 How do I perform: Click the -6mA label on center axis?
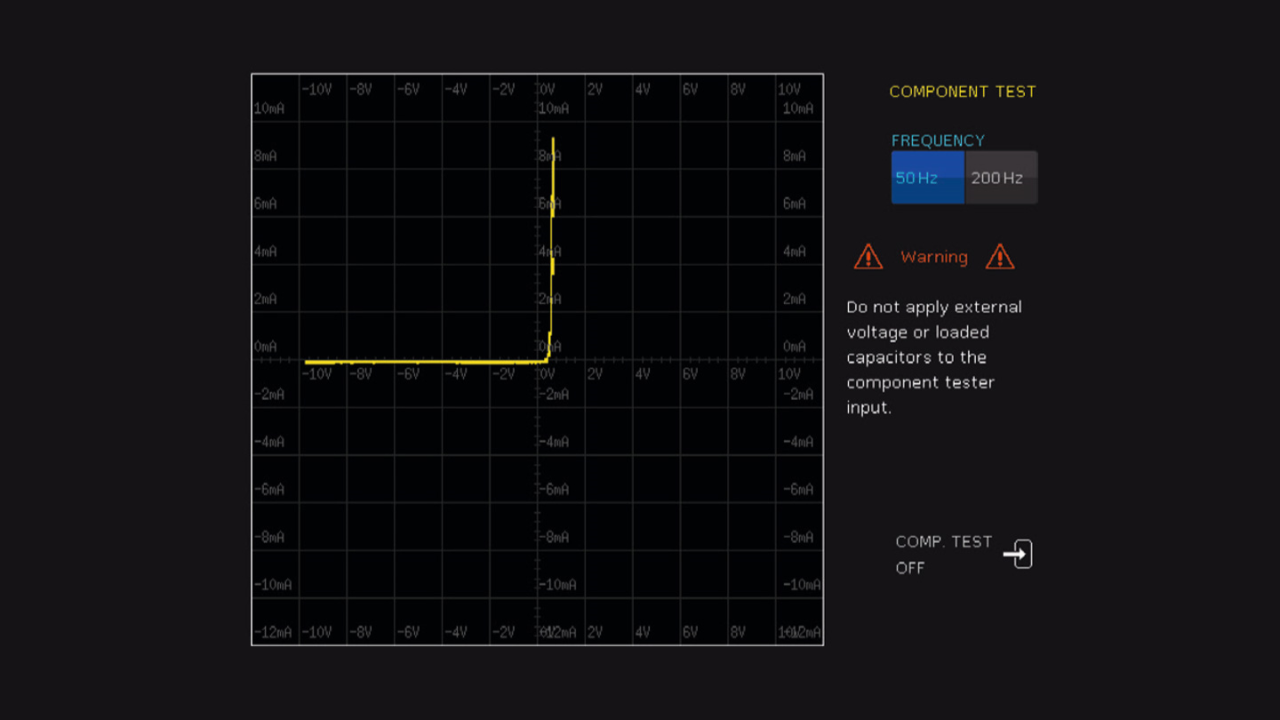554,489
